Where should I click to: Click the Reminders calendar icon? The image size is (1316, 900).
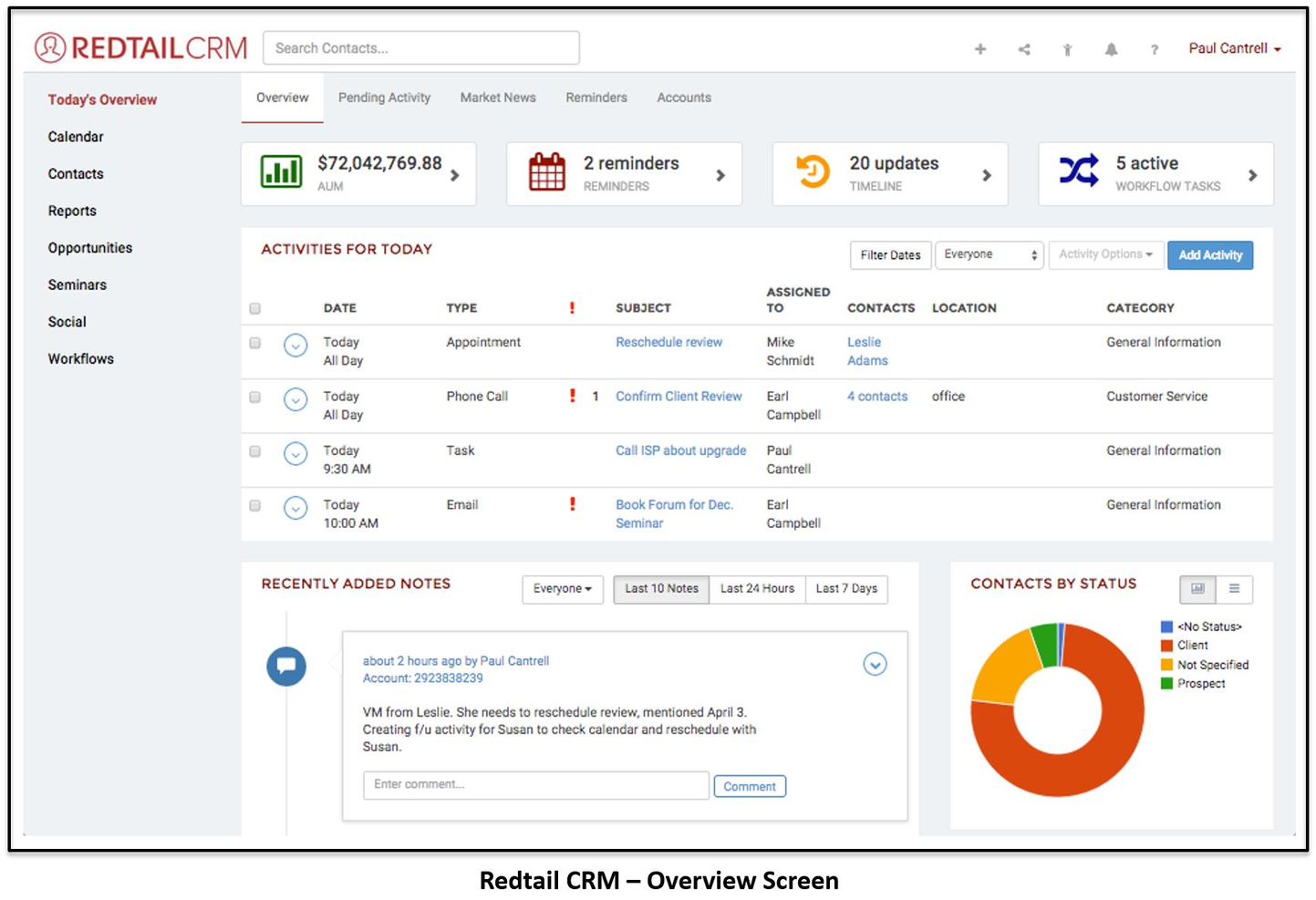click(x=545, y=172)
